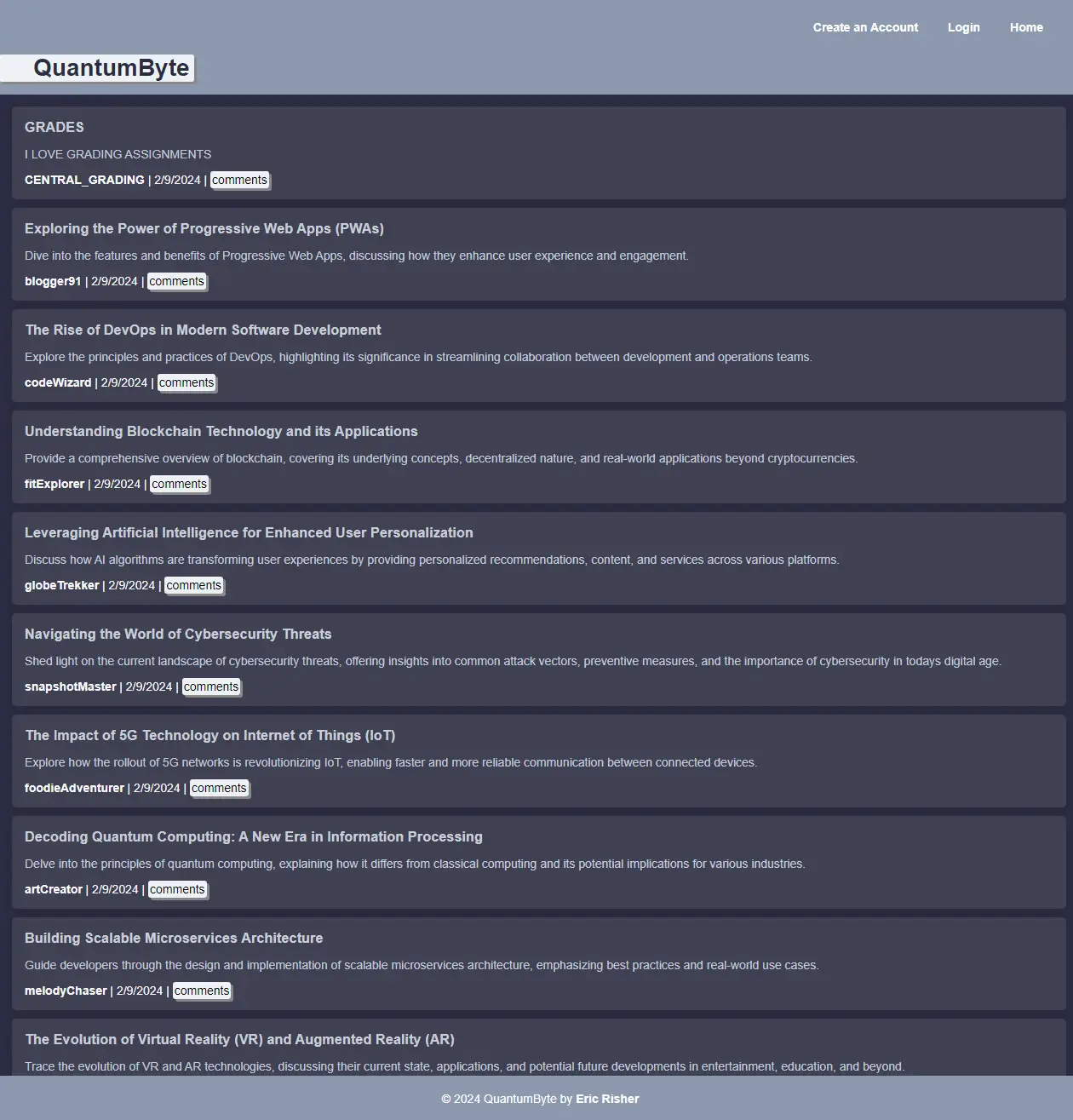Image resolution: width=1073 pixels, height=1120 pixels.
Task: Show comments on the Quantum Computing post
Action: click(177, 889)
